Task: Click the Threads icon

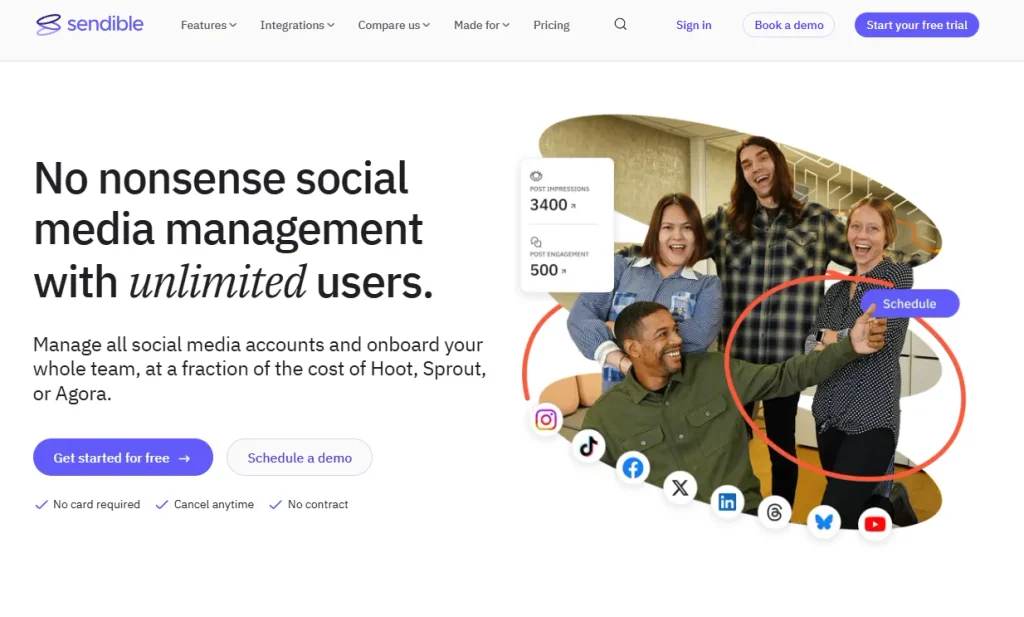Action: click(775, 513)
